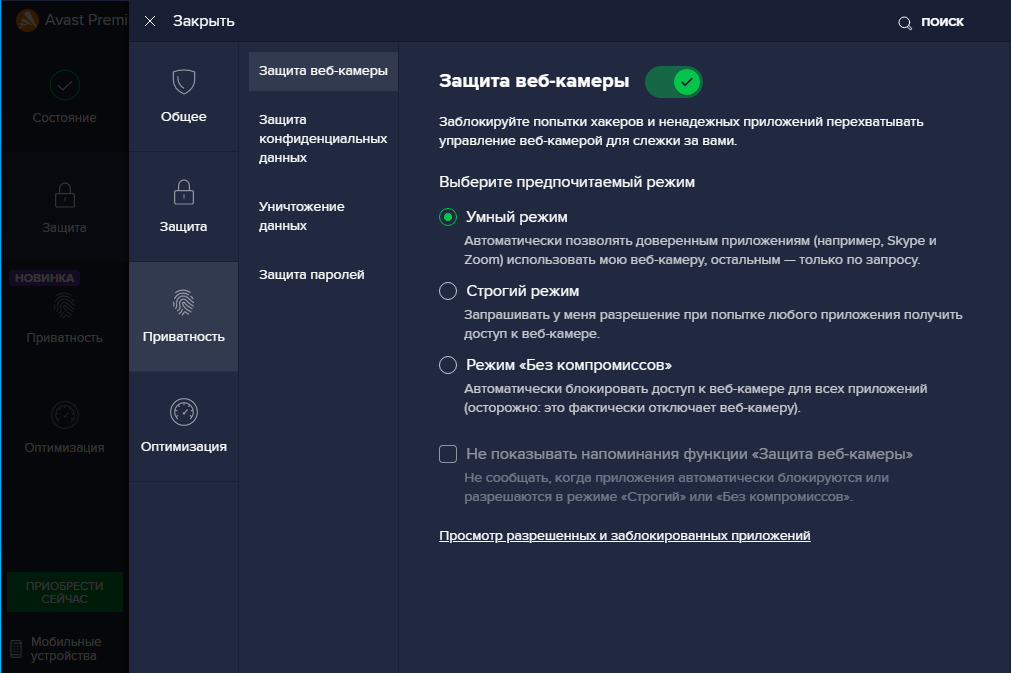Viewport: 1011px width, 673px height.
Task: Click the Avast logo icon
Action: (27, 20)
